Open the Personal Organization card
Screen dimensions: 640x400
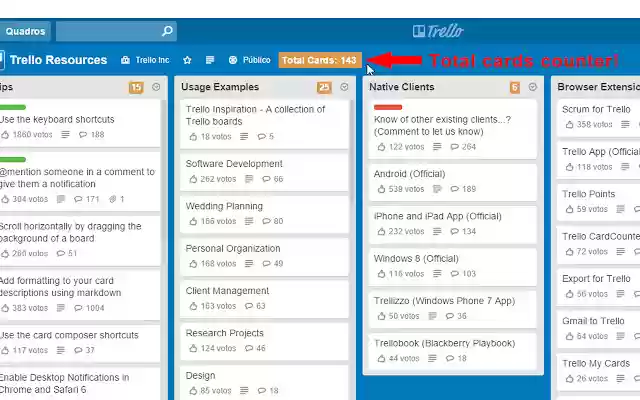(264, 256)
